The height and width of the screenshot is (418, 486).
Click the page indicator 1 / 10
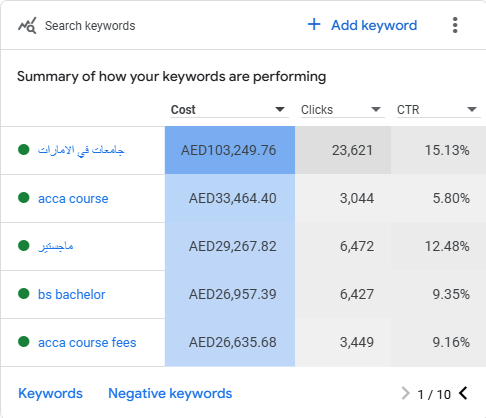[x=434, y=395]
